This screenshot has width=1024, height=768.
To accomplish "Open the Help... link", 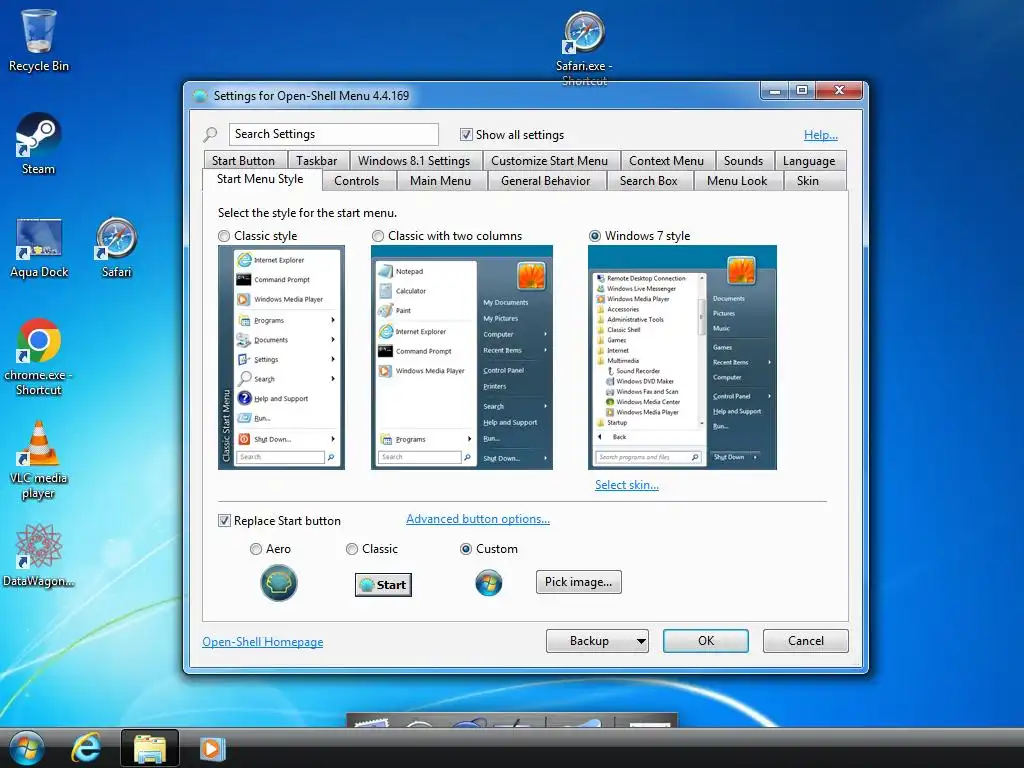I will [821, 135].
